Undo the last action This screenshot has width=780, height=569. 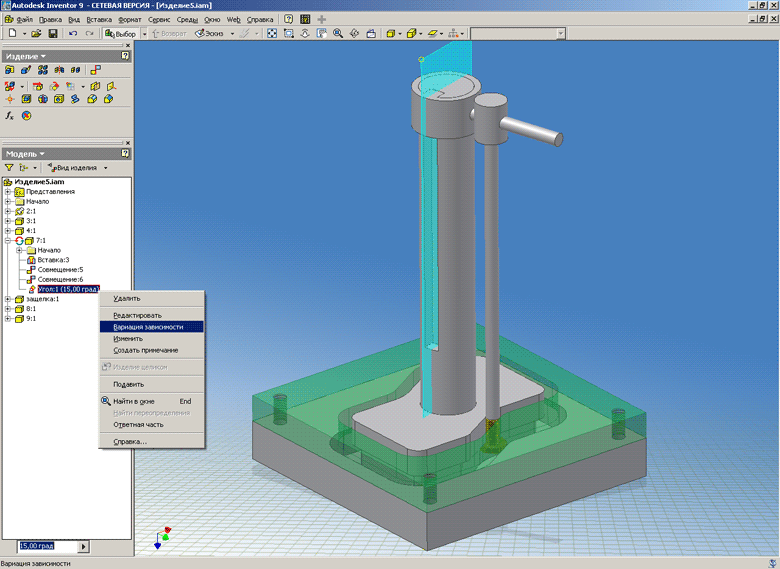point(73,33)
